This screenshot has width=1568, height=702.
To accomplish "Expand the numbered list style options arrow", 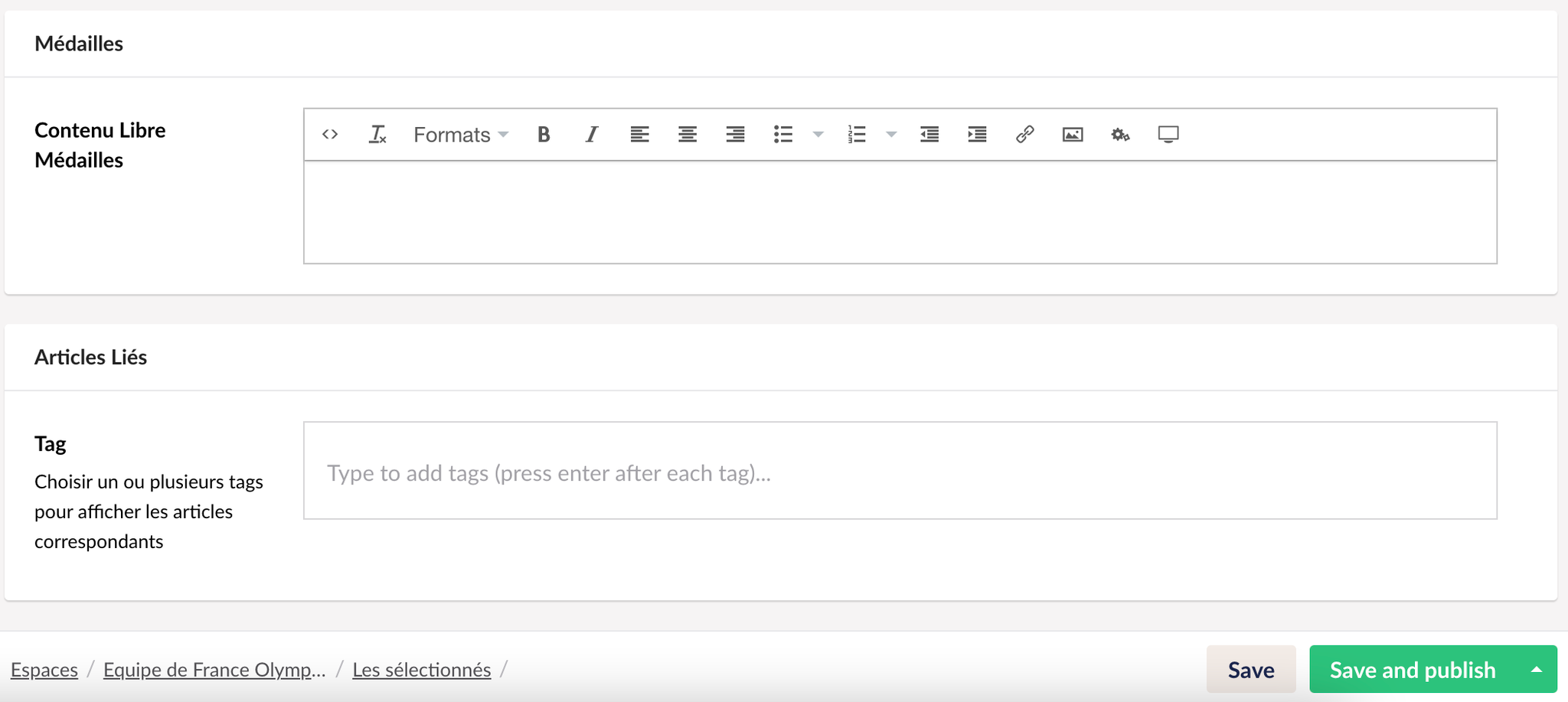I will click(x=891, y=135).
